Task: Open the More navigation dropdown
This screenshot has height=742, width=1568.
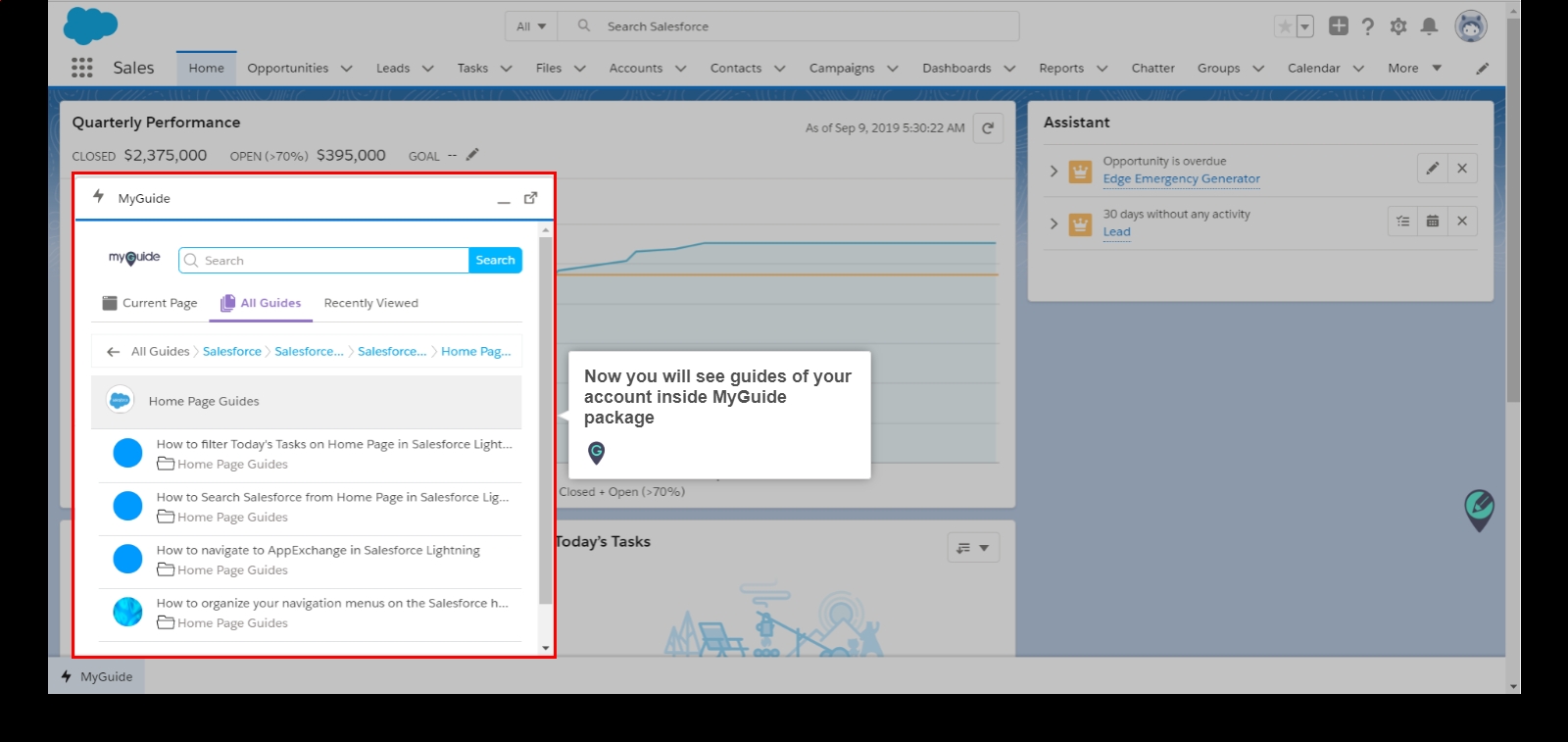Action: (x=1414, y=69)
